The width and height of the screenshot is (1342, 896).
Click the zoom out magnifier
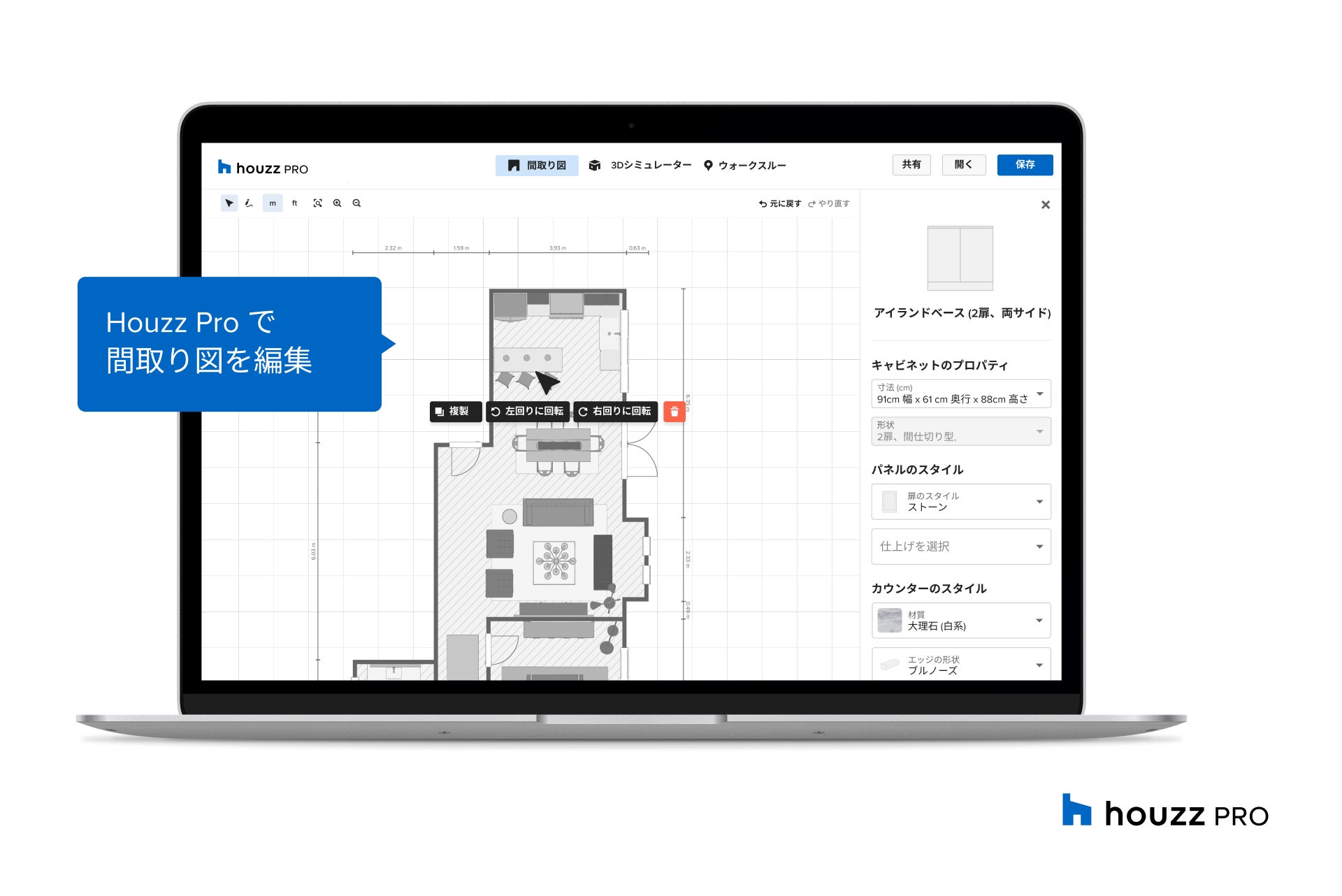pyautogui.click(x=356, y=203)
